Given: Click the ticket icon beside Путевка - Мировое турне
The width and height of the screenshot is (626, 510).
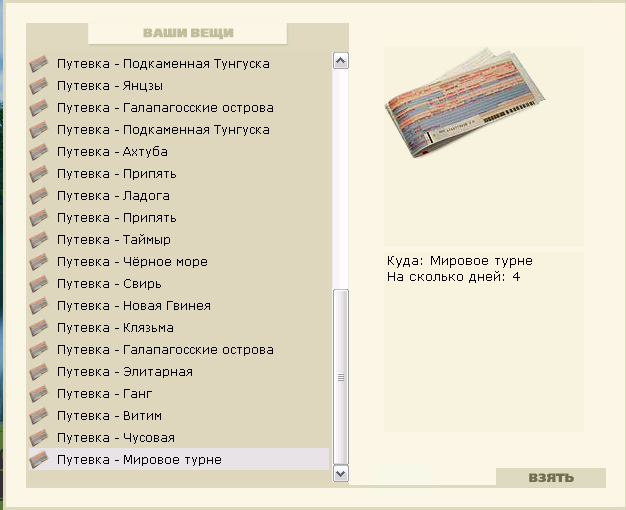Looking at the screenshot, I should click(39, 460).
